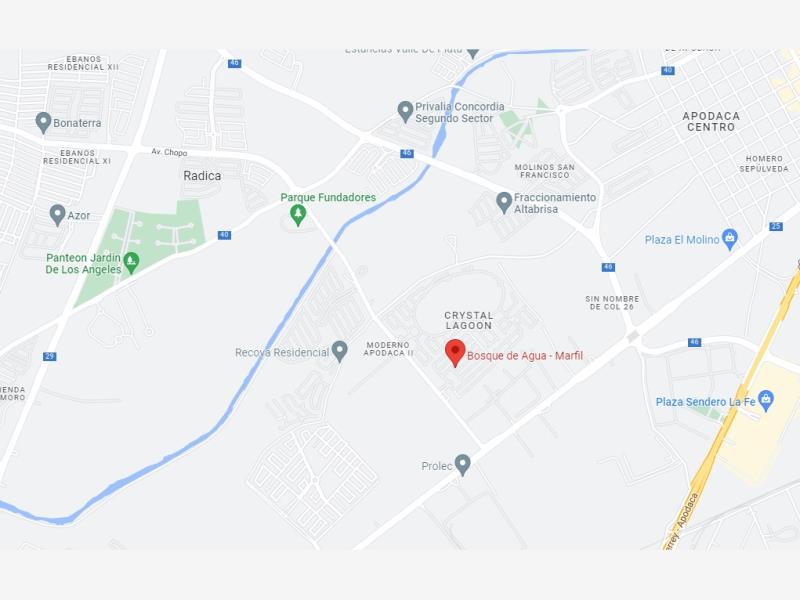The height and width of the screenshot is (600, 800).
Task: Click the Moderno Apodaca II label
Action: pyautogui.click(x=388, y=349)
